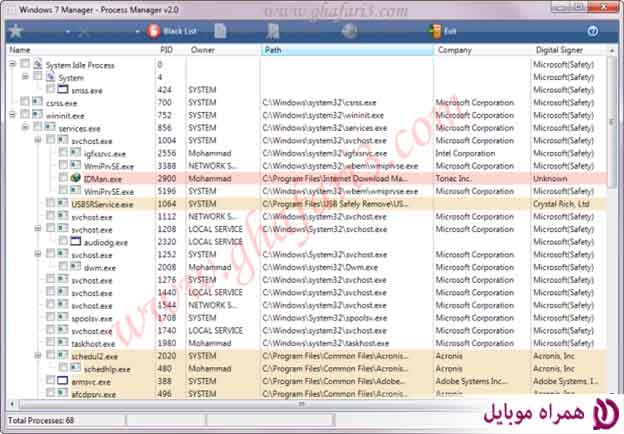Screen dimensions: 624x434
Task: Click the spoolsv.exe process icon
Action: click(x=62, y=317)
